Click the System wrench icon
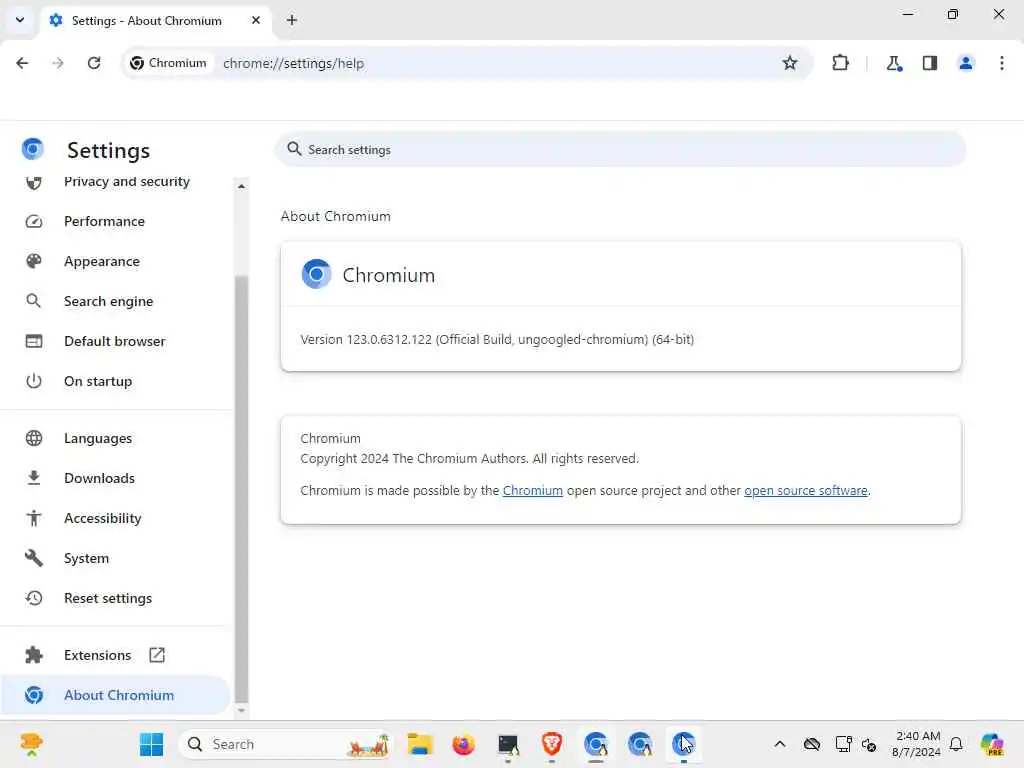The height and width of the screenshot is (768, 1024). (x=34, y=558)
